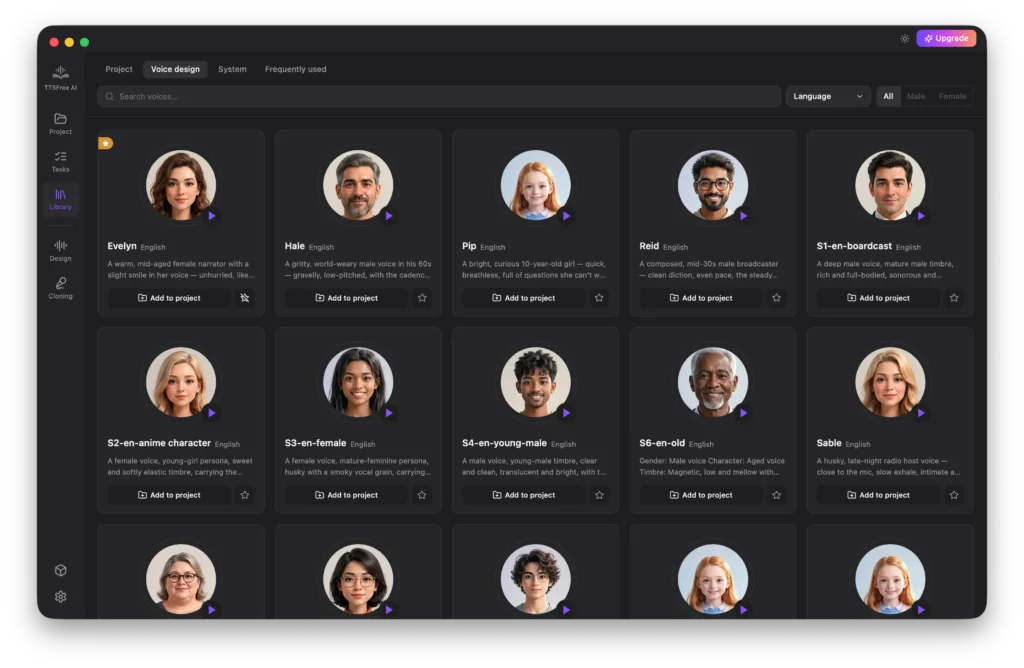Favorite S2-en-anime character star

pyautogui.click(x=245, y=495)
